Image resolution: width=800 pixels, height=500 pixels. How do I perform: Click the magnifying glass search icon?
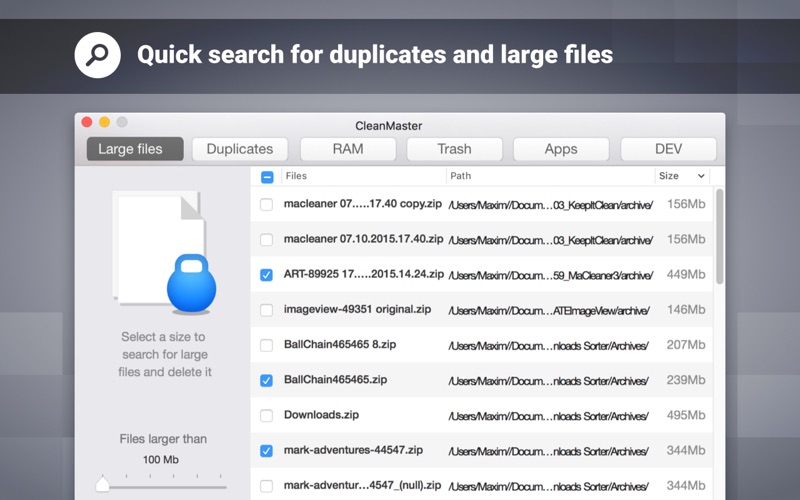(x=97, y=55)
